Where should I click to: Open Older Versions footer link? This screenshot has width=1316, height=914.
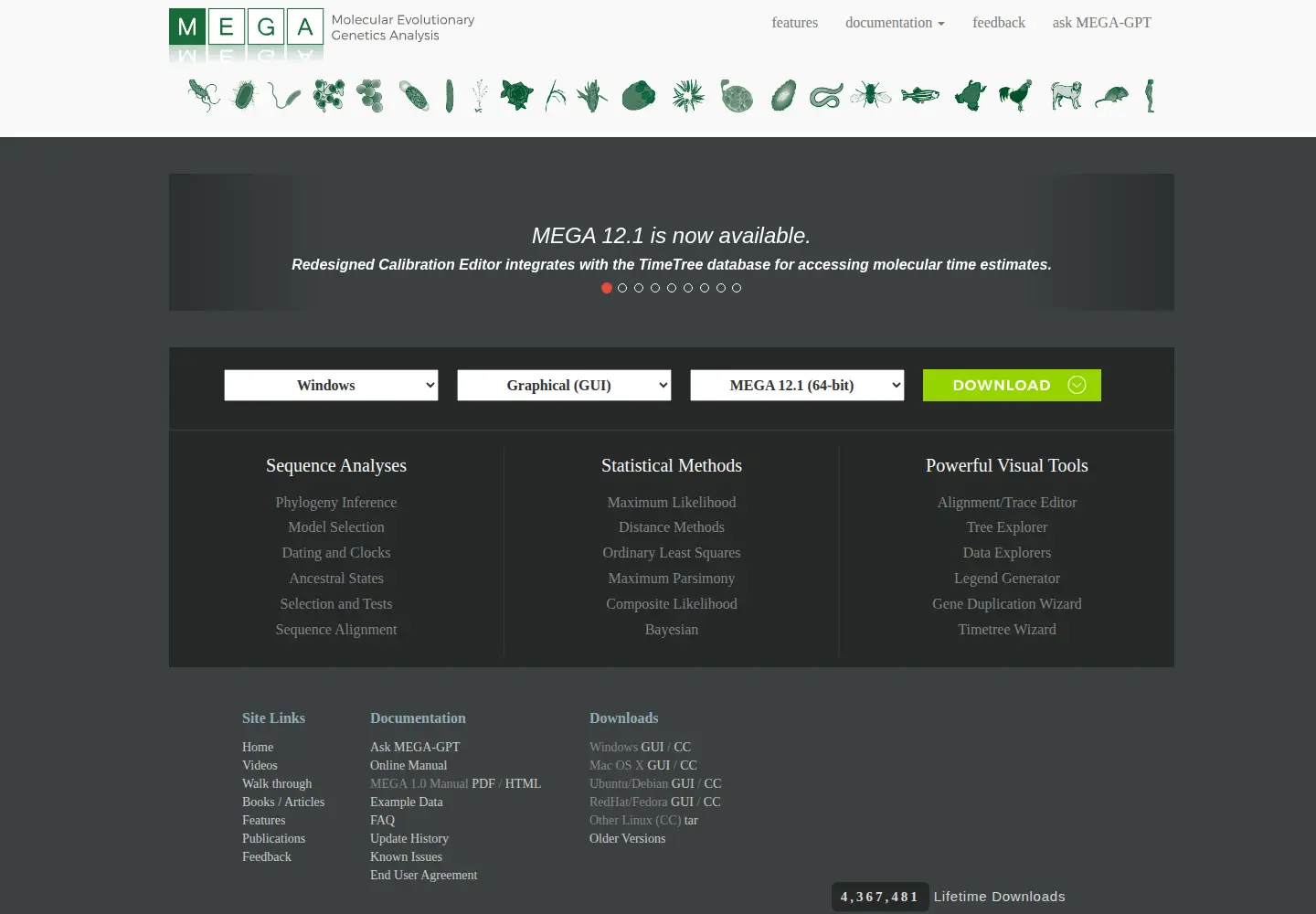(x=627, y=838)
